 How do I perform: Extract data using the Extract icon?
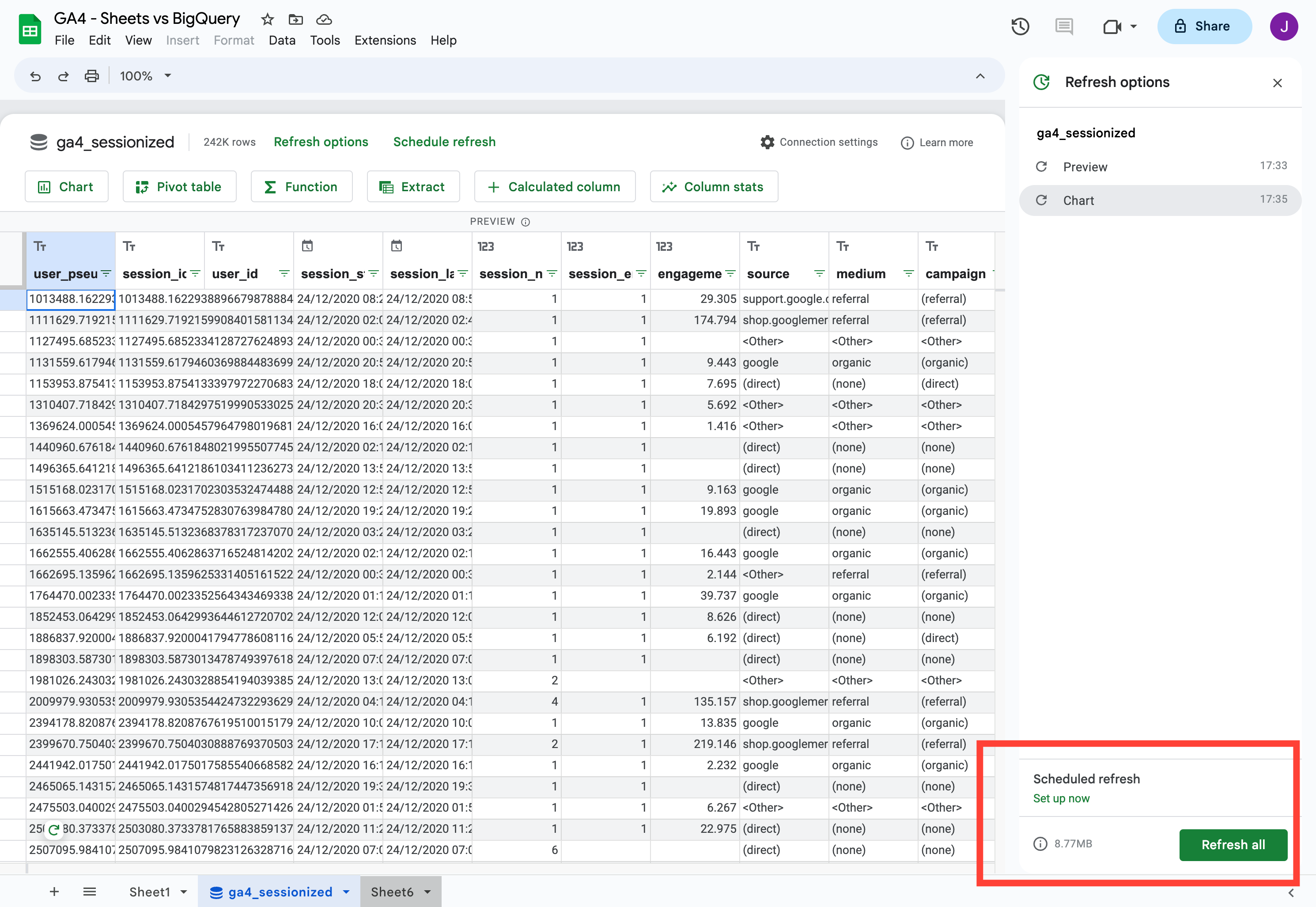click(x=413, y=186)
